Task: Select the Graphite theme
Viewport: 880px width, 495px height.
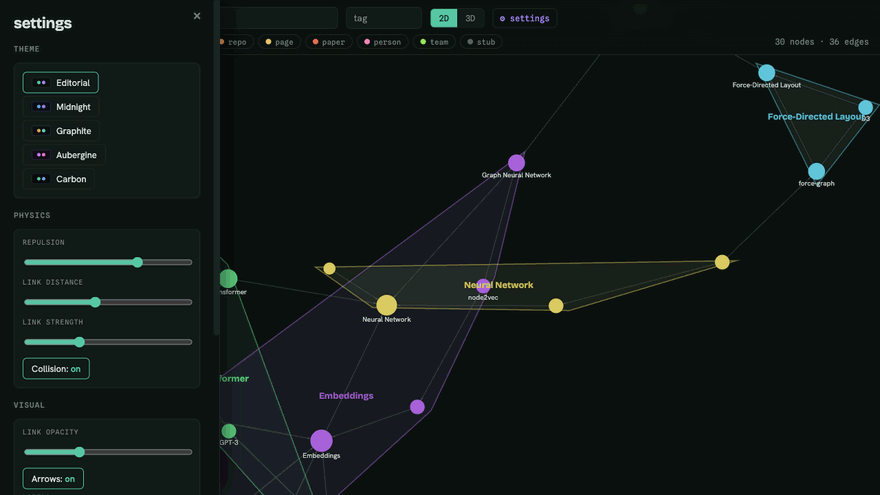Action: [x=61, y=131]
